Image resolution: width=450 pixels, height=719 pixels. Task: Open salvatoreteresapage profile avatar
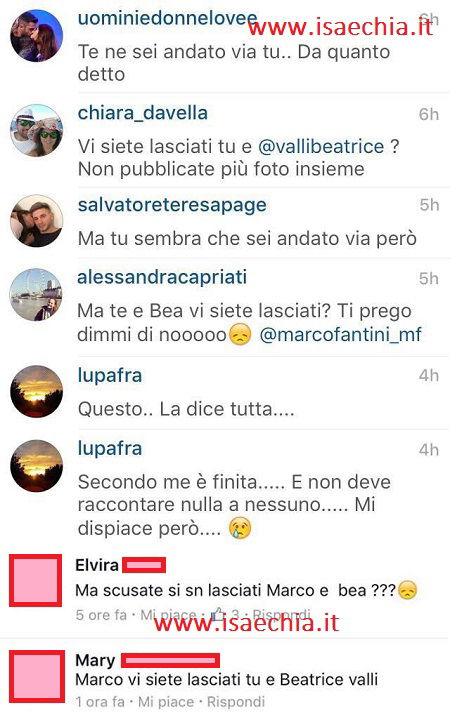(x=36, y=221)
